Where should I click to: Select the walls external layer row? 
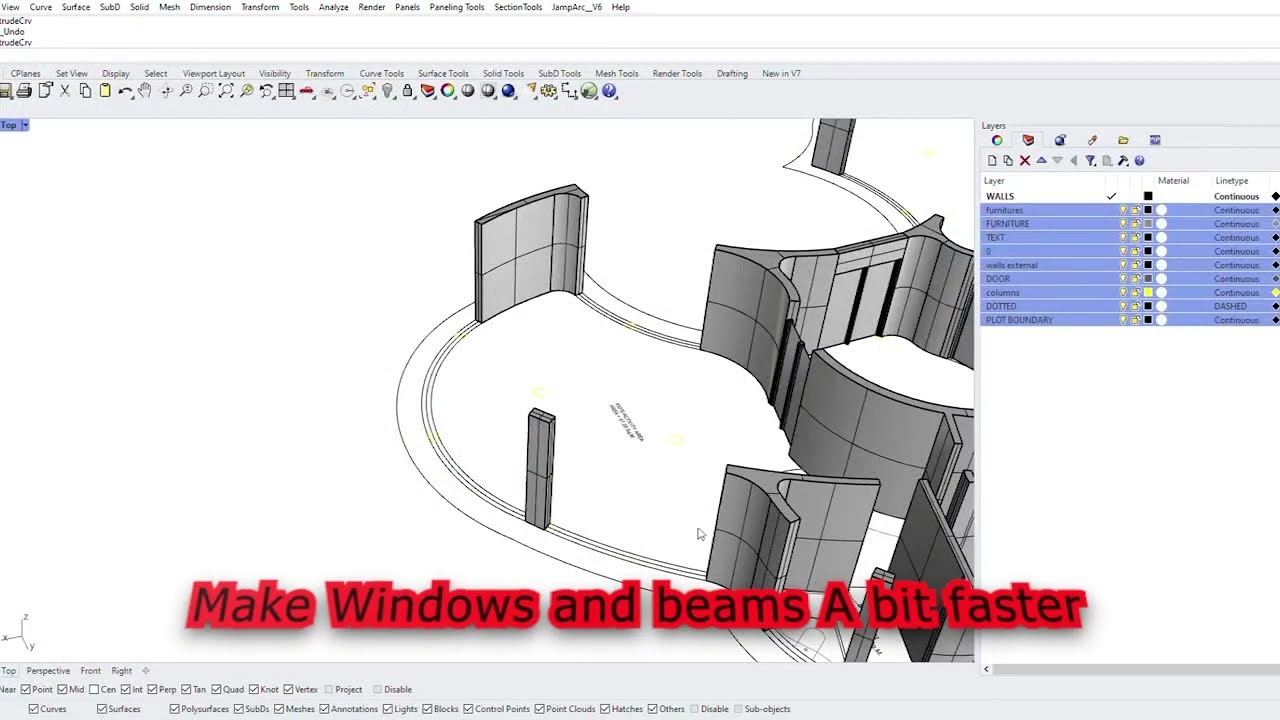pyautogui.click(x=1130, y=265)
